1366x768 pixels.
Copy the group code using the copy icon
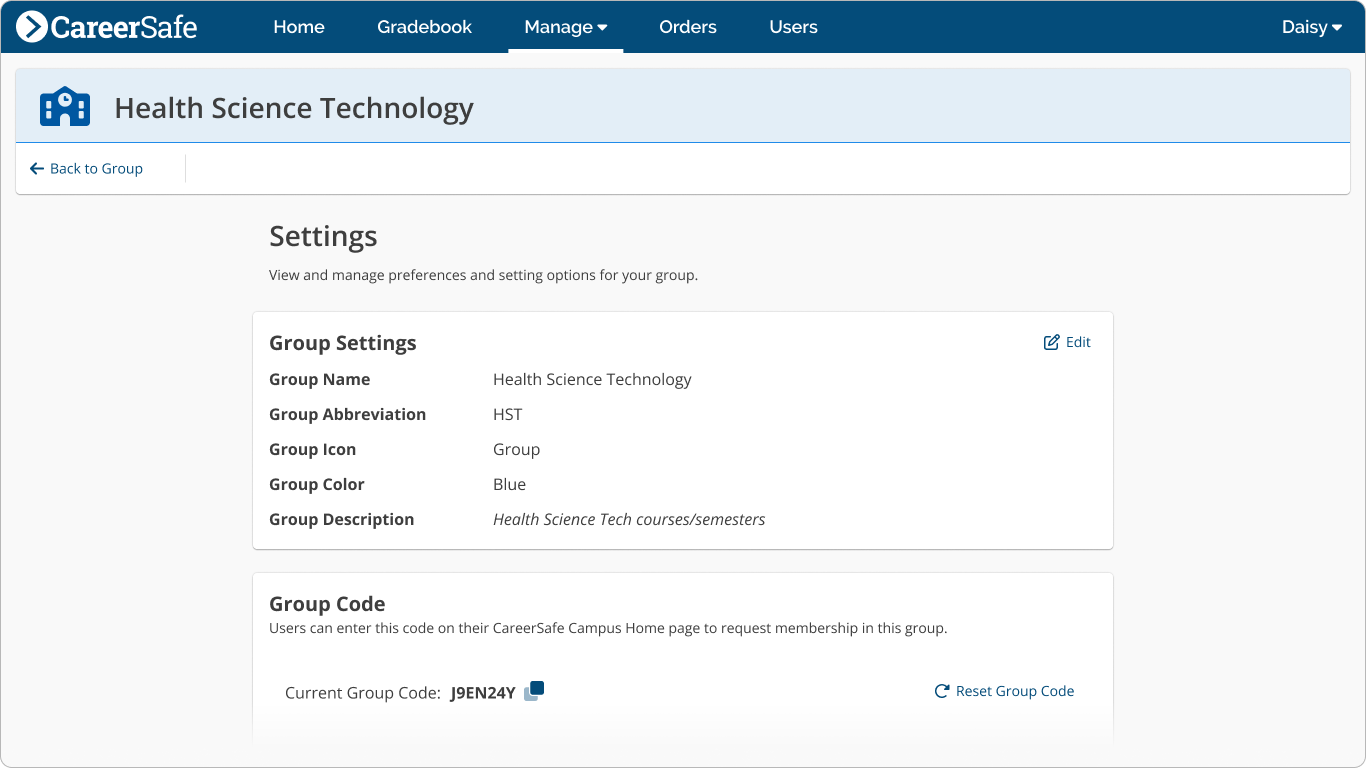(x=533, y=690)
